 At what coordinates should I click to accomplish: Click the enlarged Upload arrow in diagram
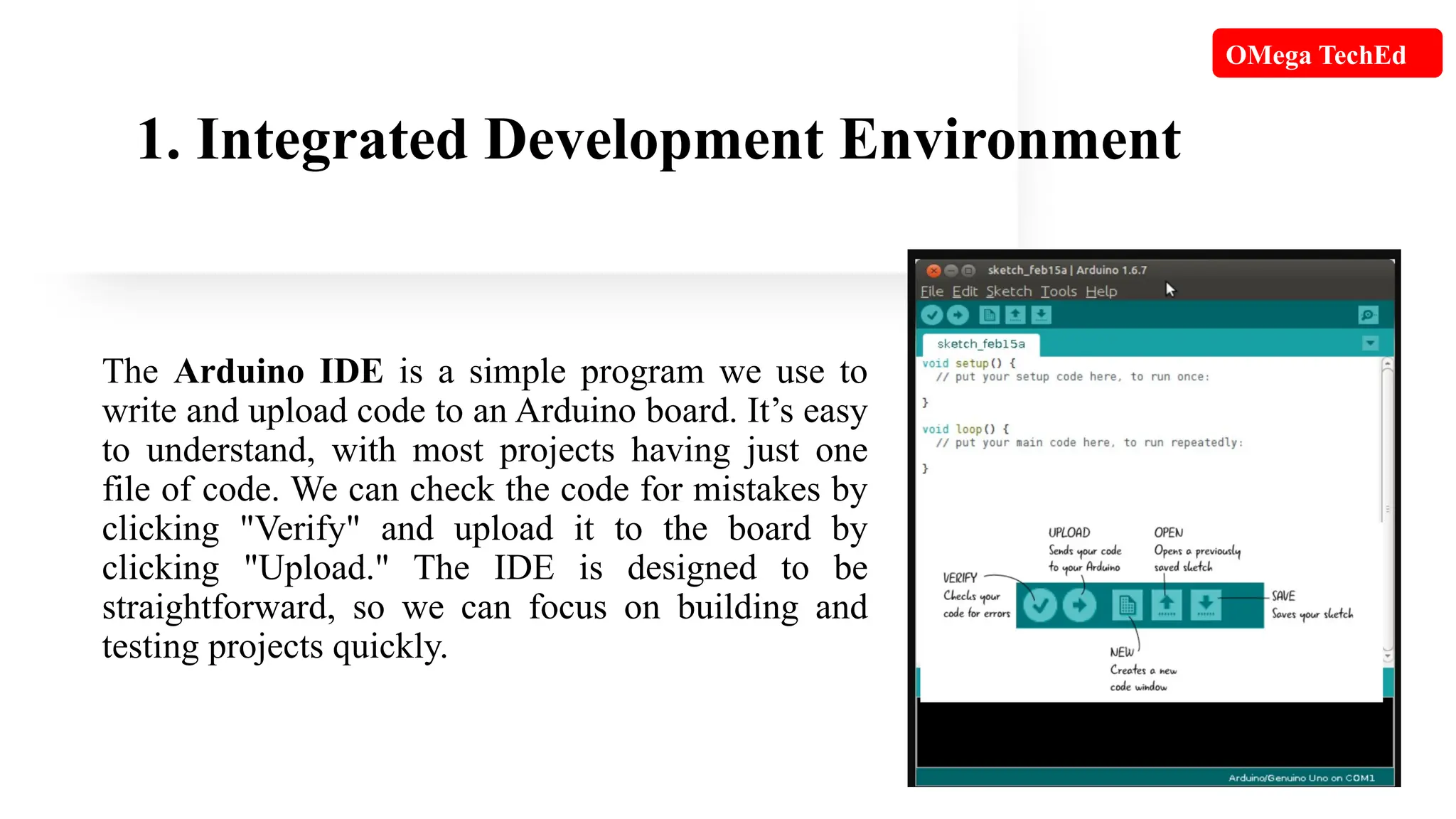pos(1080,606)
